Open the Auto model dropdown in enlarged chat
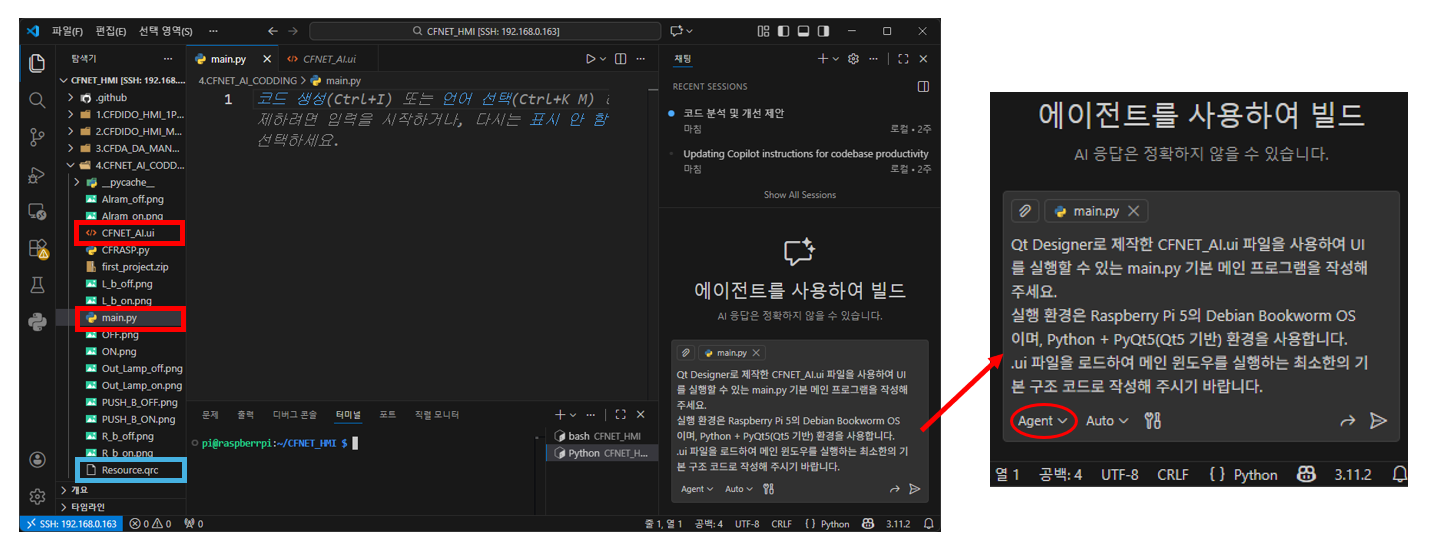1429x543 pixels. coord(1107,421)
